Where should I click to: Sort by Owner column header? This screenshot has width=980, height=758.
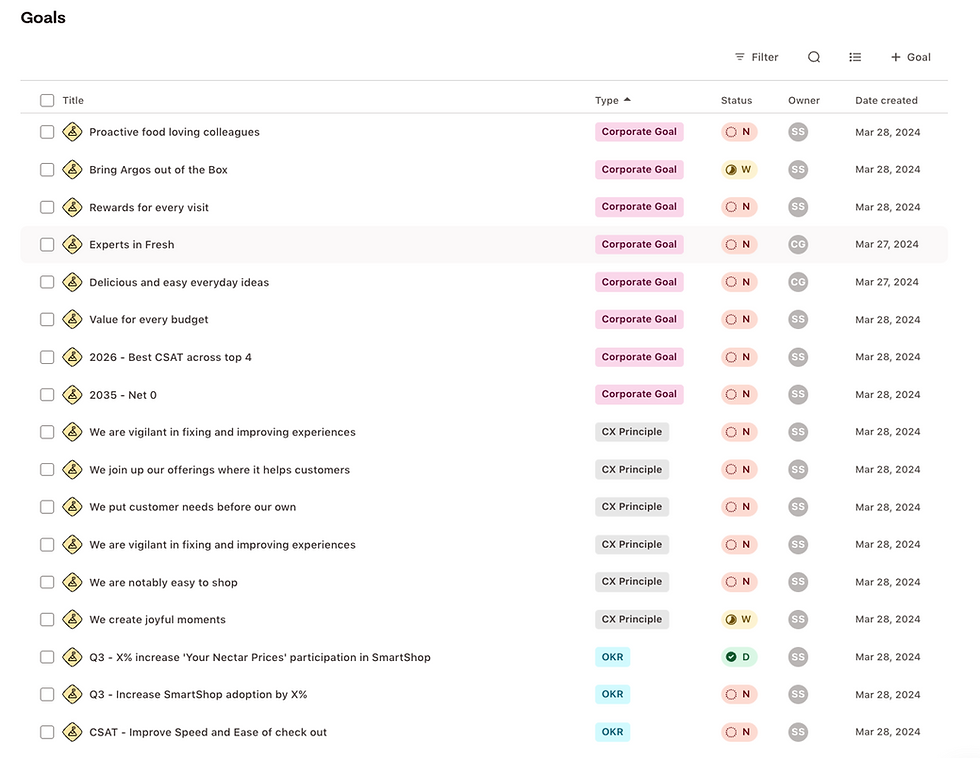click(804, 100)
